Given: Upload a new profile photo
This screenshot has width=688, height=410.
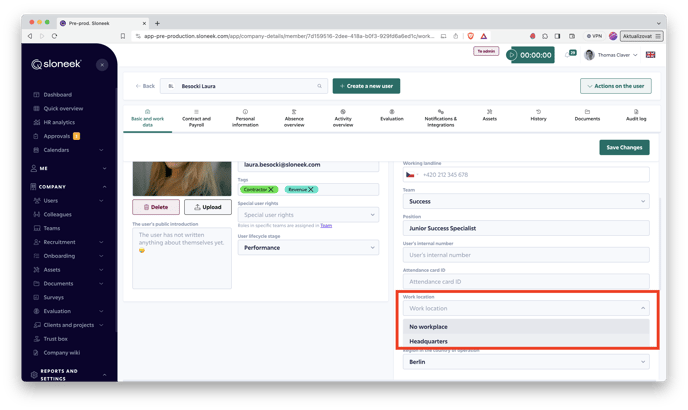Looking at the screenshot, I should pos(208,207).
